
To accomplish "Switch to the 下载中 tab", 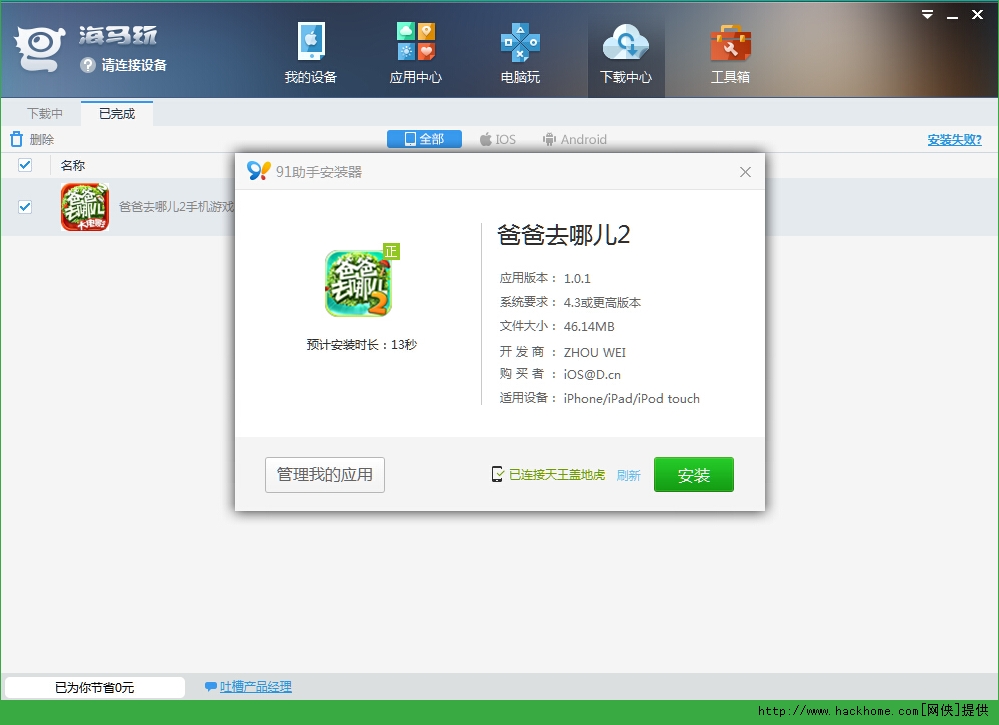I will click(x=45, y=113).
